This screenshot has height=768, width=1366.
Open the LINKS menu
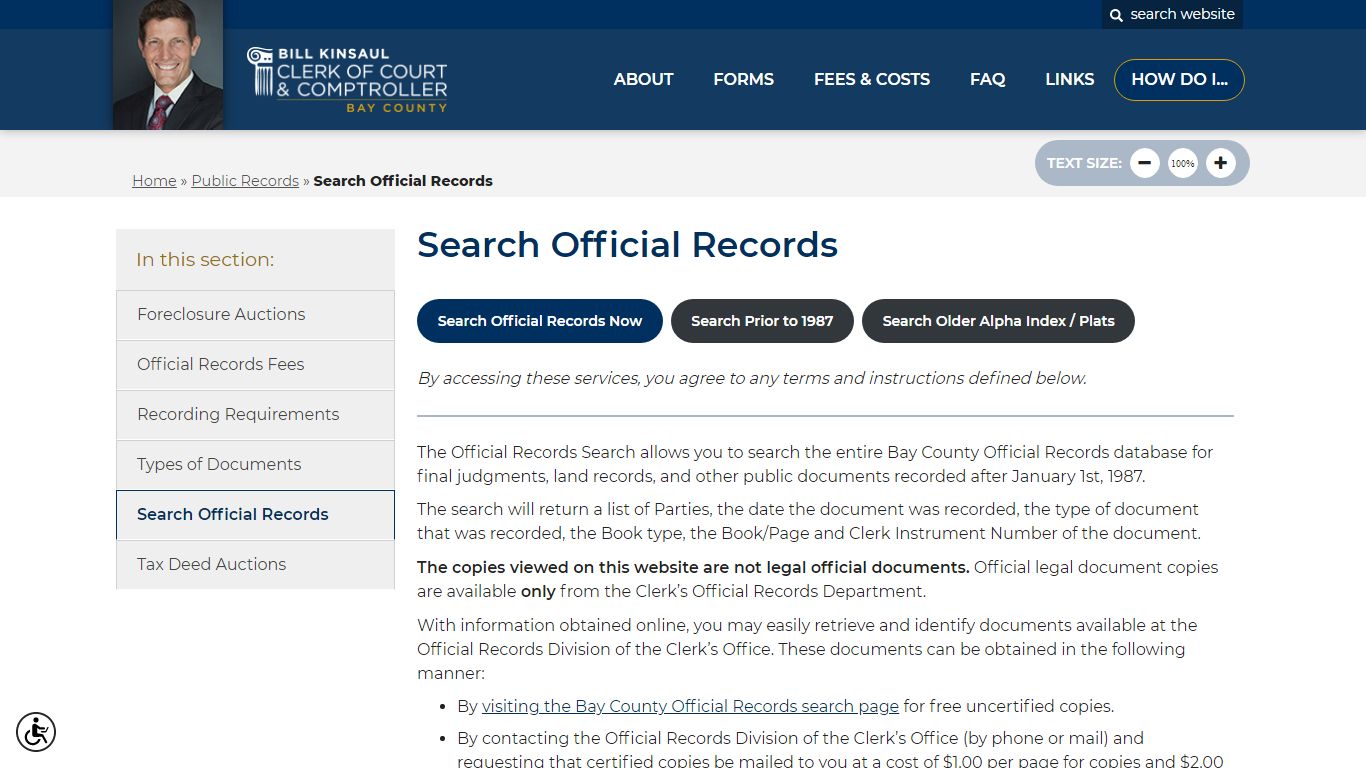[1069, 79]
